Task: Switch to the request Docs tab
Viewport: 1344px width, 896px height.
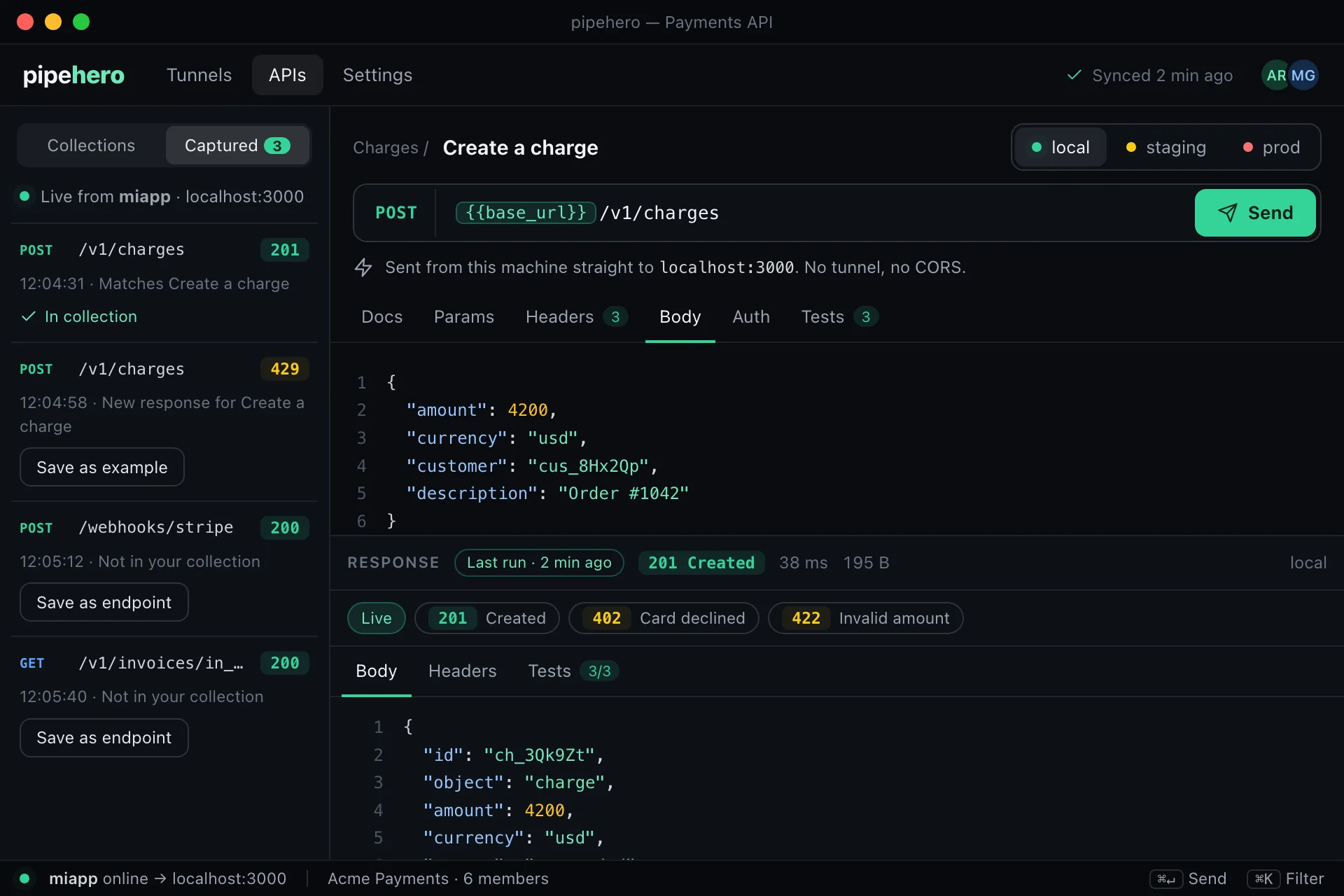Action: tap(381, 317)
